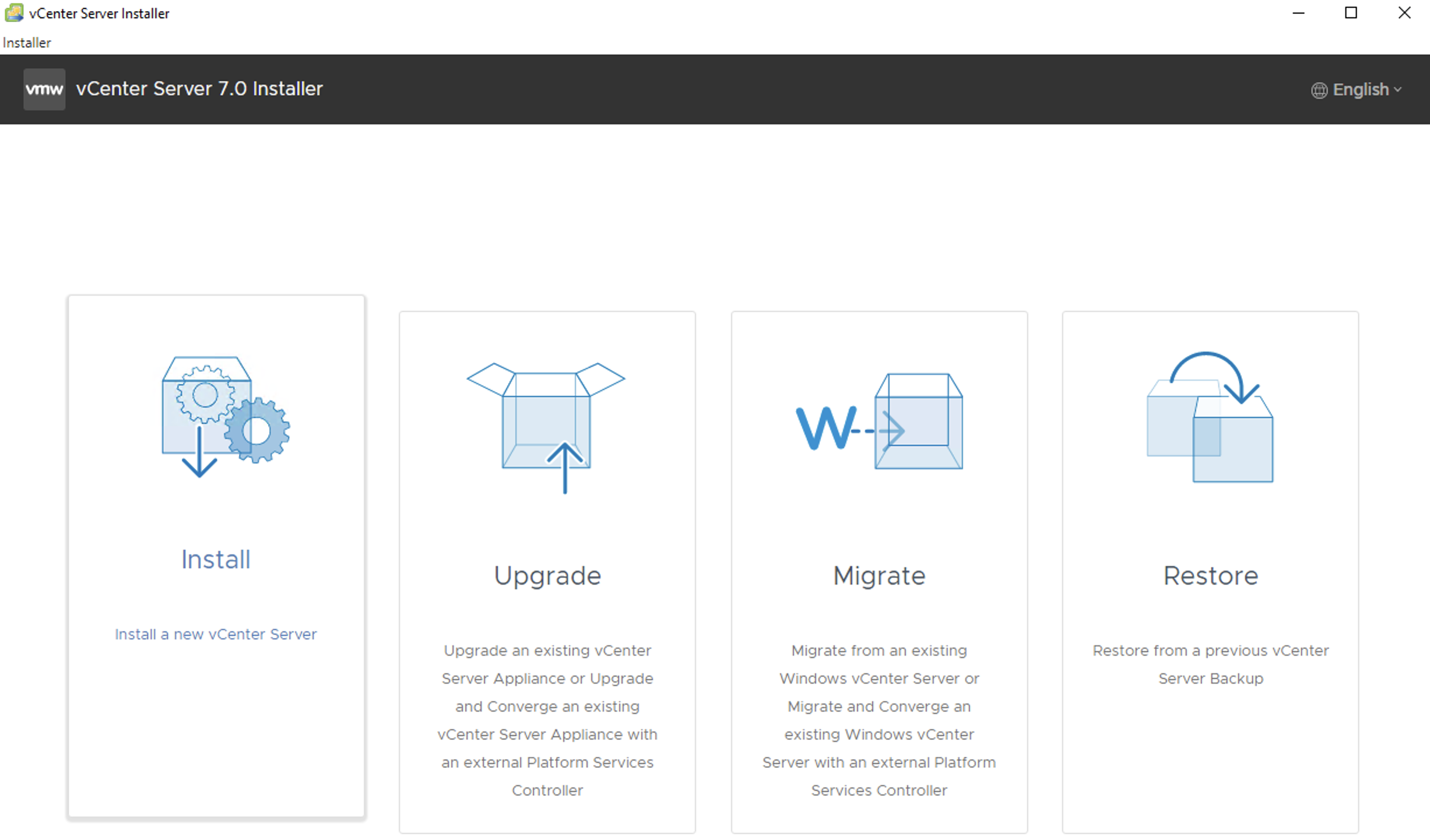Choose the Migrate heading
This screenshot has width=1430, height=840.
click(x=879, y=576)
